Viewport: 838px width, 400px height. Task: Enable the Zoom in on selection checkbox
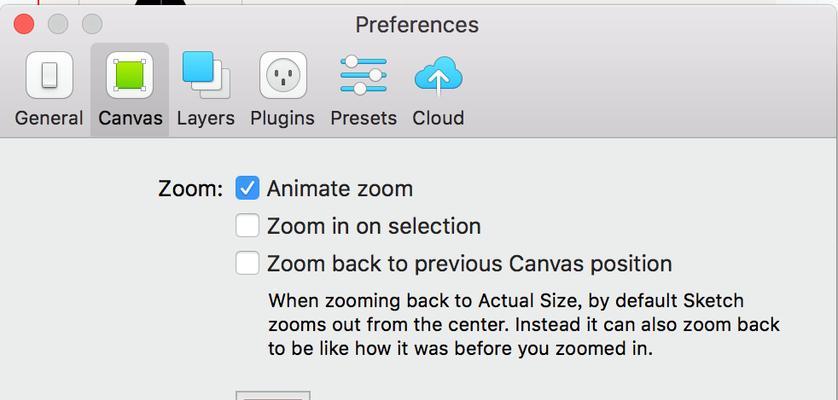click(247, 226)
